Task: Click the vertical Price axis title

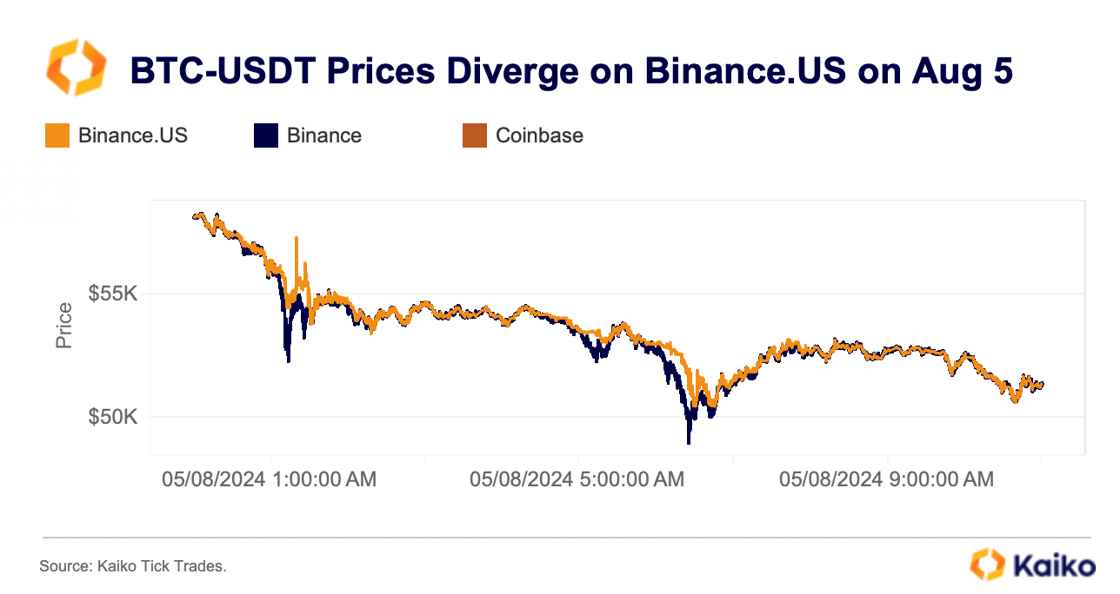Action: pos(64,325)
